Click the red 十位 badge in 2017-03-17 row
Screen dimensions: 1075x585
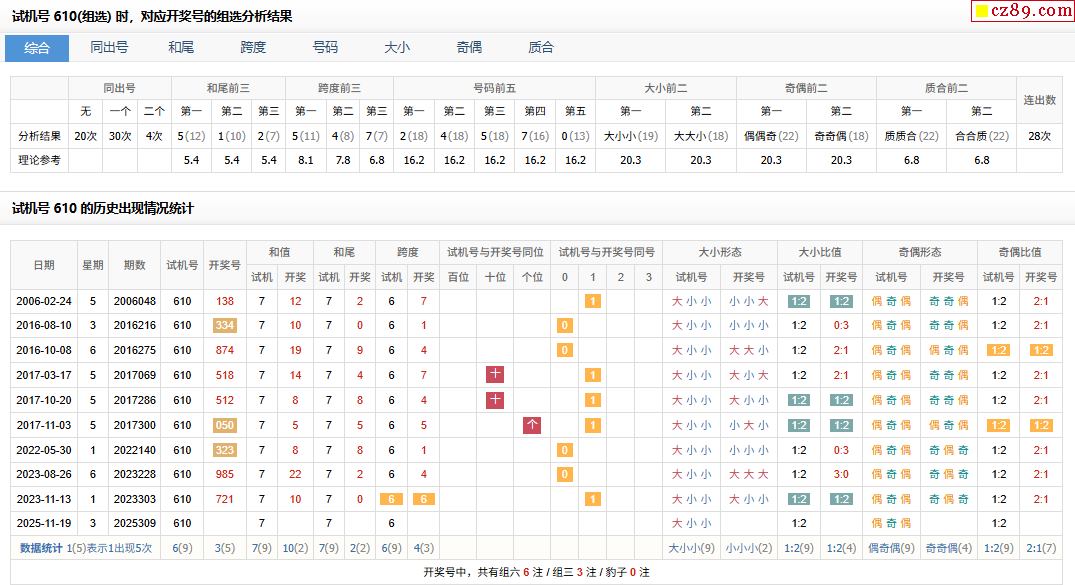[x=495, y=375]
